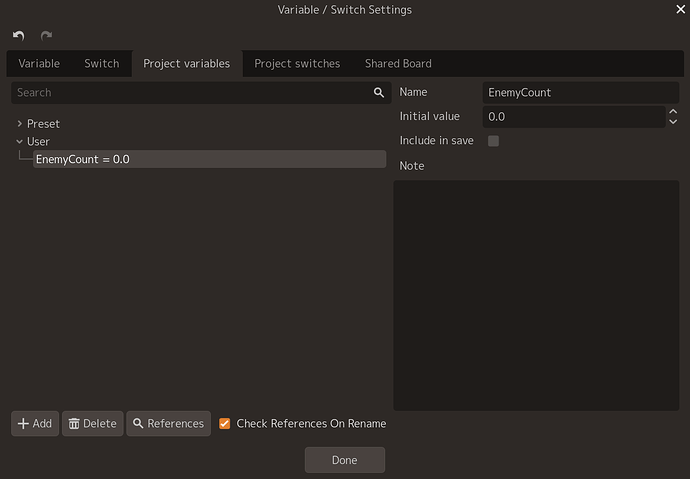The image size is (690, 479).
Task: Click the Include in save label
Action: tap(437, 141)
